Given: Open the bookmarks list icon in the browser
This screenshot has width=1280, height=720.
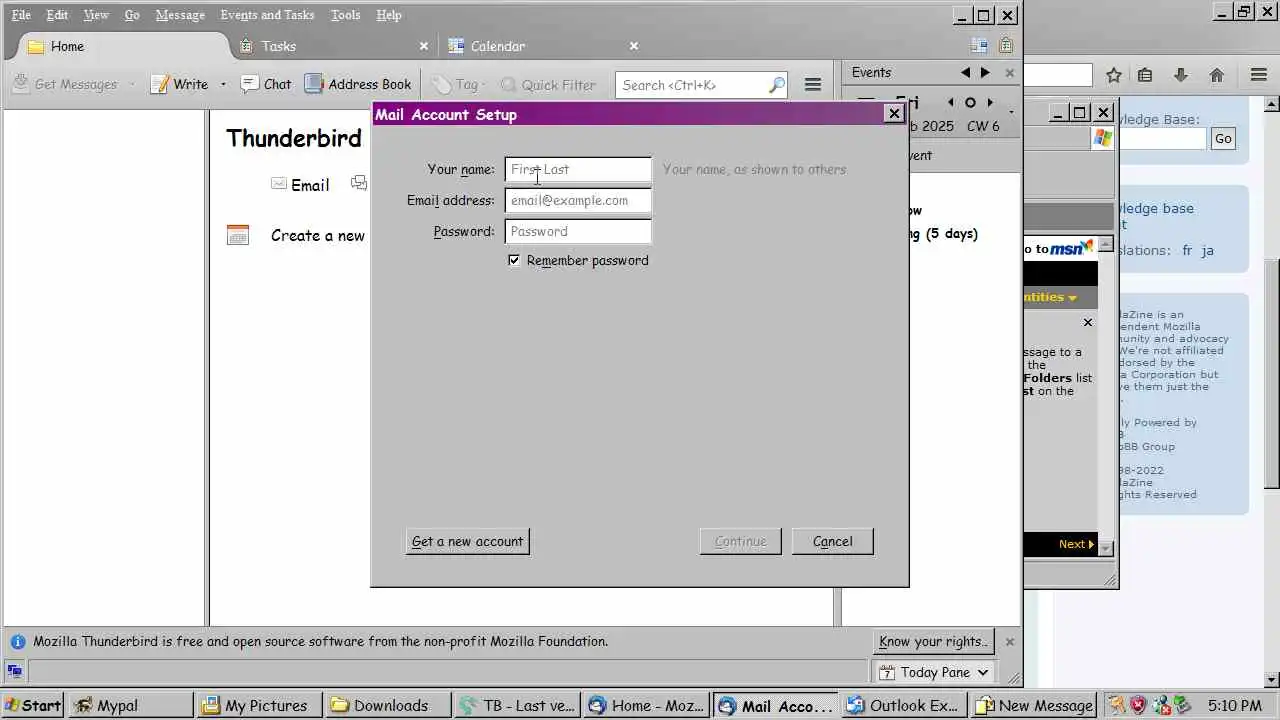Looking at the screenshot, I should 1146,75.
